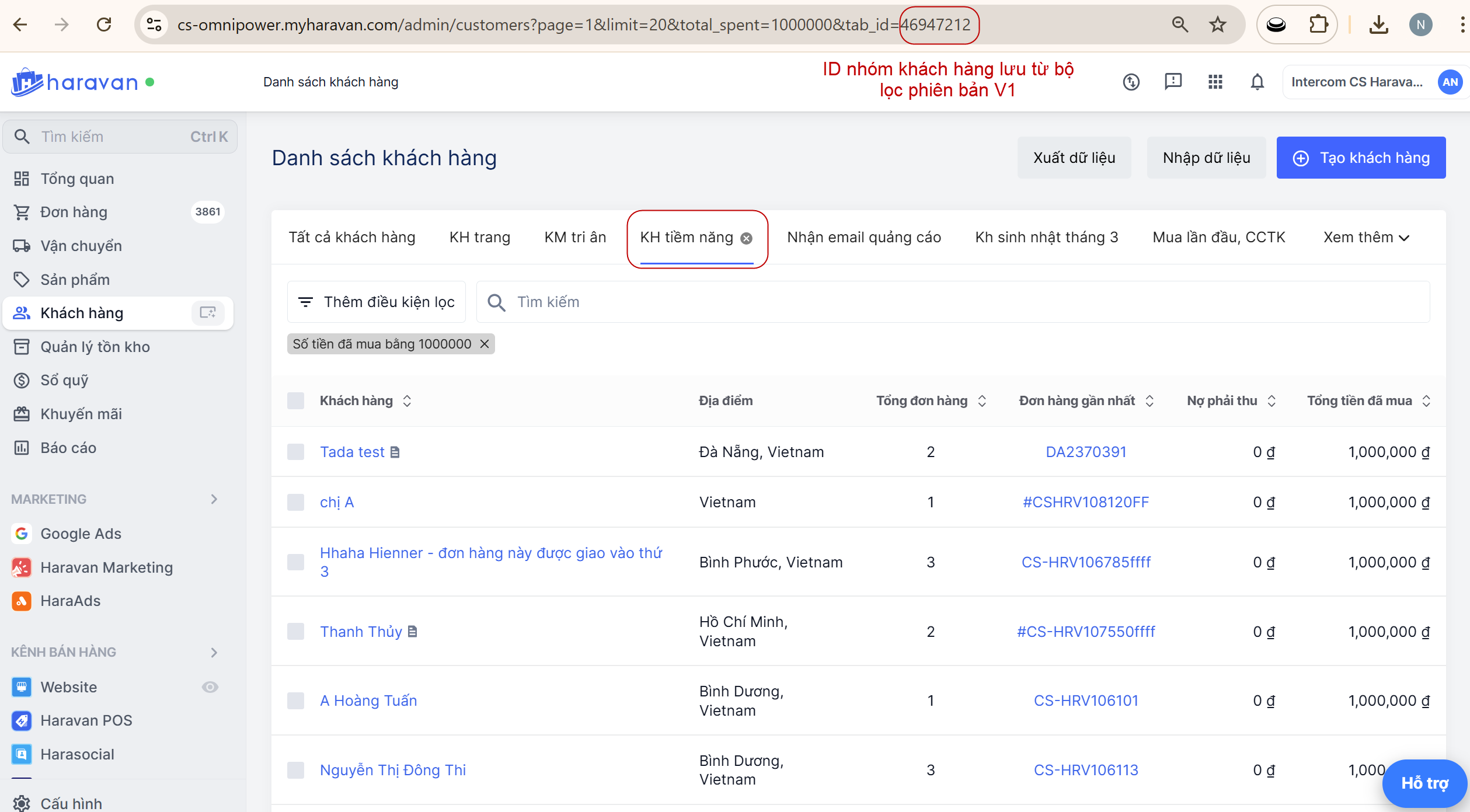
Task: Open the activity history clock icon
Action: [x=1131, y=82]
